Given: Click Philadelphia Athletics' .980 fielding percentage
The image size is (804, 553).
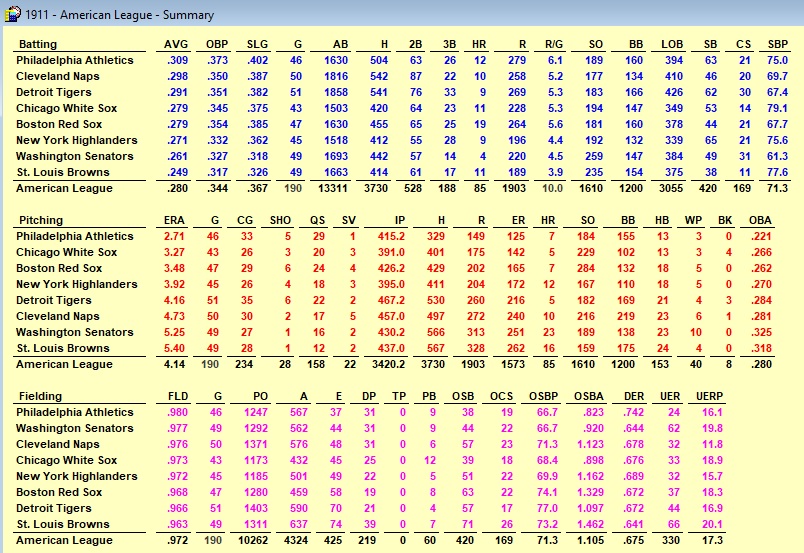Looking at the screenshot, I should tap(177, 412).
